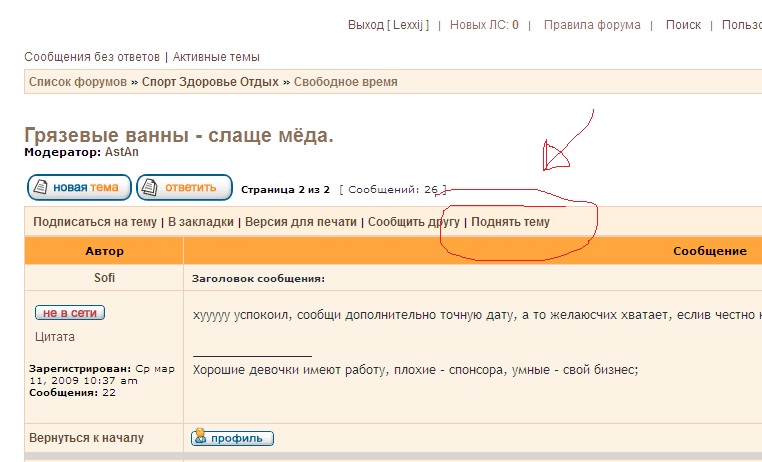Screen dimensions: 762x462
Task: Open 'Правила форума' link
Action: pyautogui.click(x=592, y=25)
